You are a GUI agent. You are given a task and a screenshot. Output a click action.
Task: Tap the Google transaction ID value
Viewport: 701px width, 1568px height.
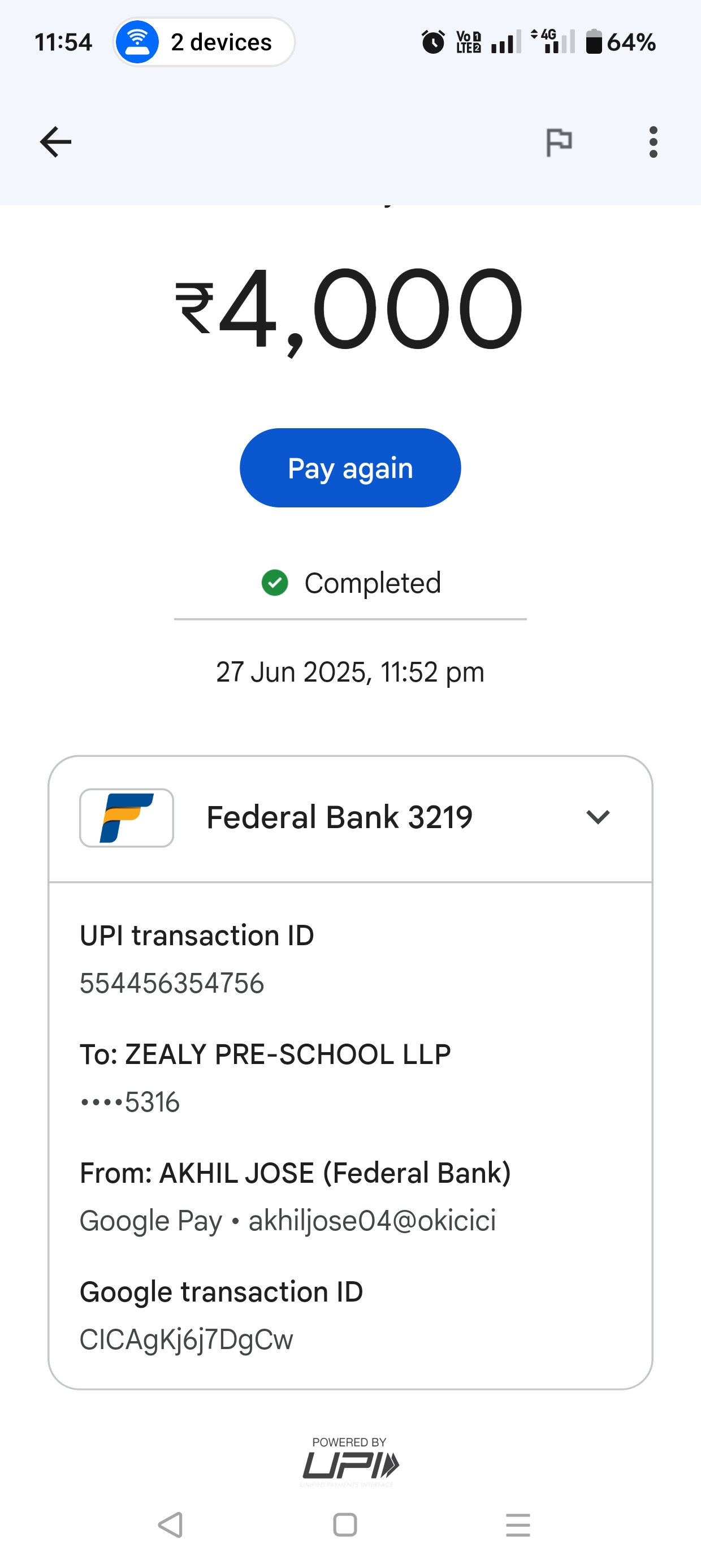tap(186, 1339)
